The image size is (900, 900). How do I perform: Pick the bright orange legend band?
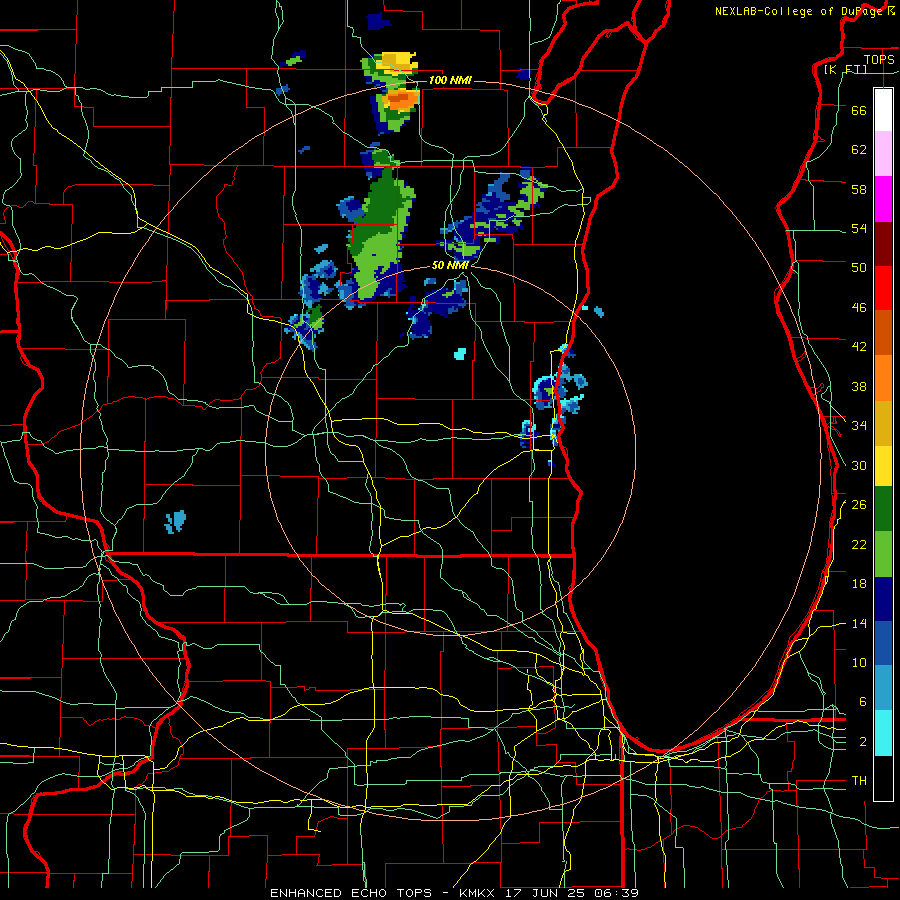[x=883, y=378]
